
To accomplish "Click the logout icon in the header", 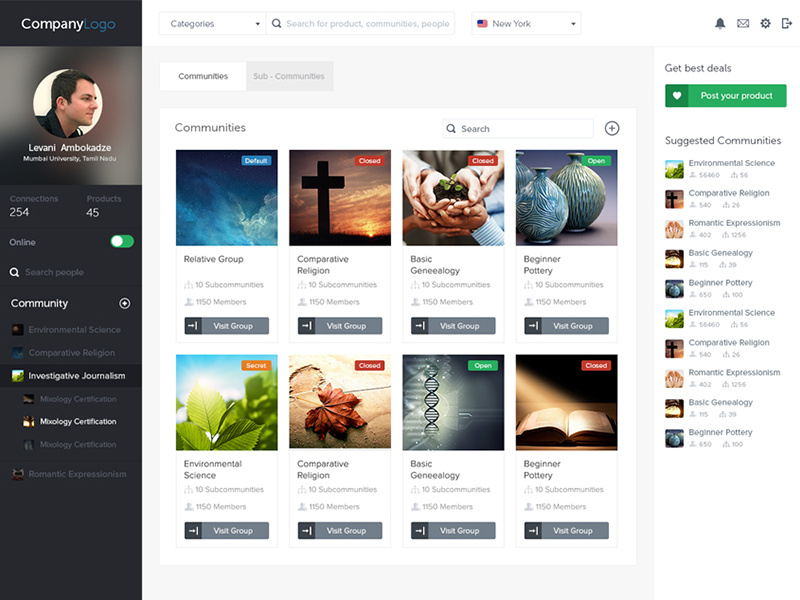I will [x=786, y=22].
